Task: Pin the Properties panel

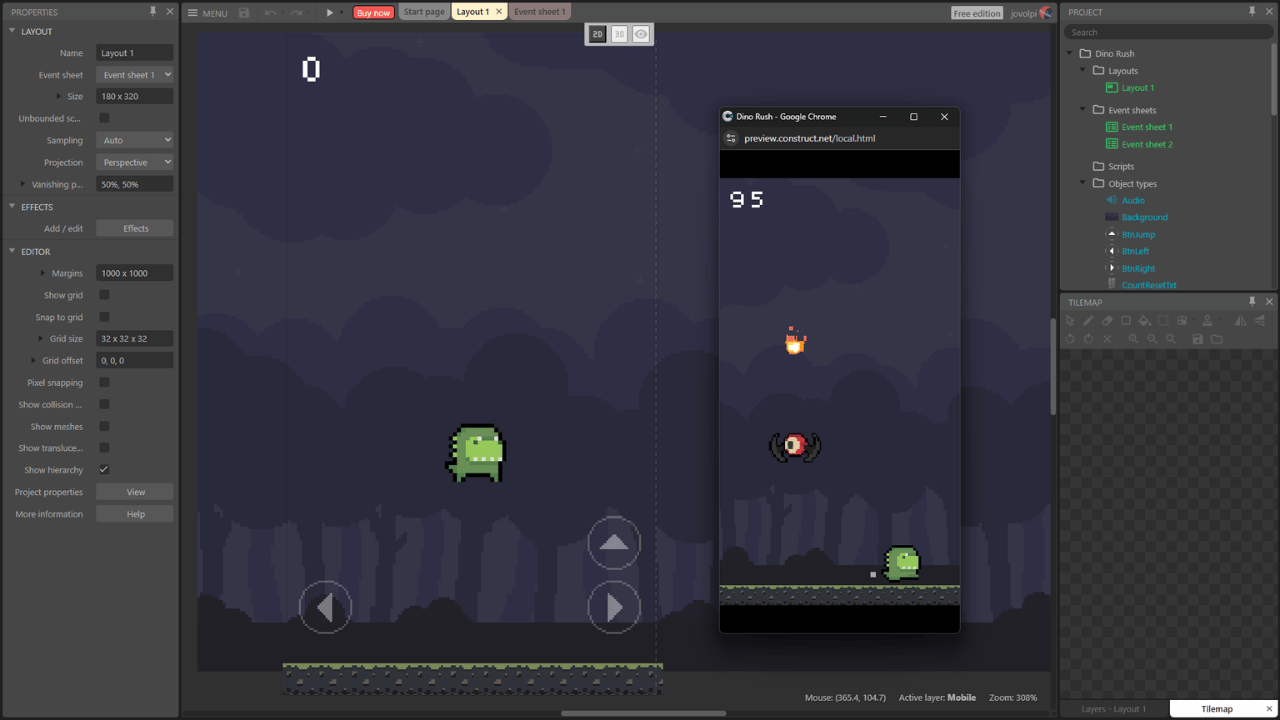Action: 153,11
